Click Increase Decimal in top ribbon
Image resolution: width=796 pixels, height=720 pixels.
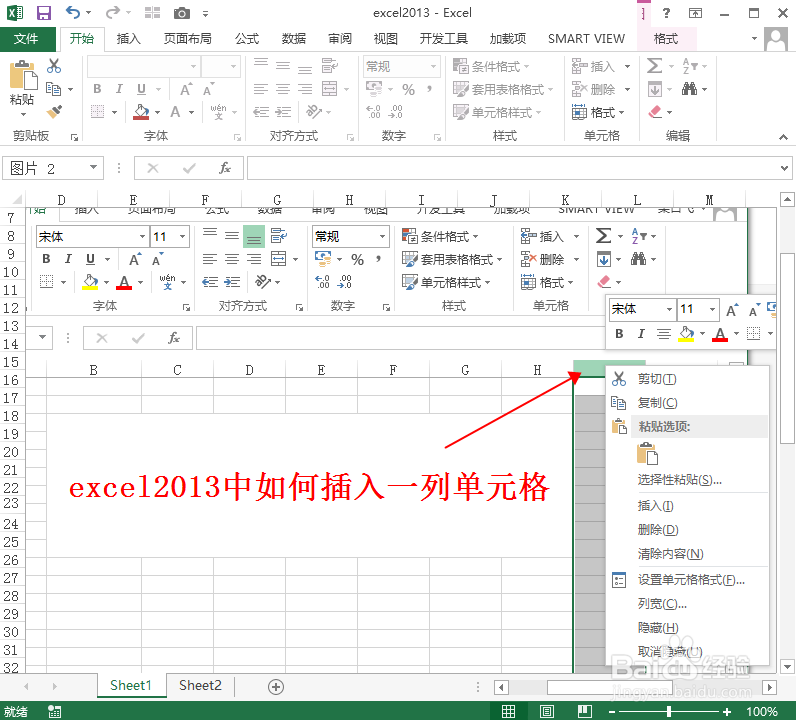pyautogui.click(x=373, y=112)
